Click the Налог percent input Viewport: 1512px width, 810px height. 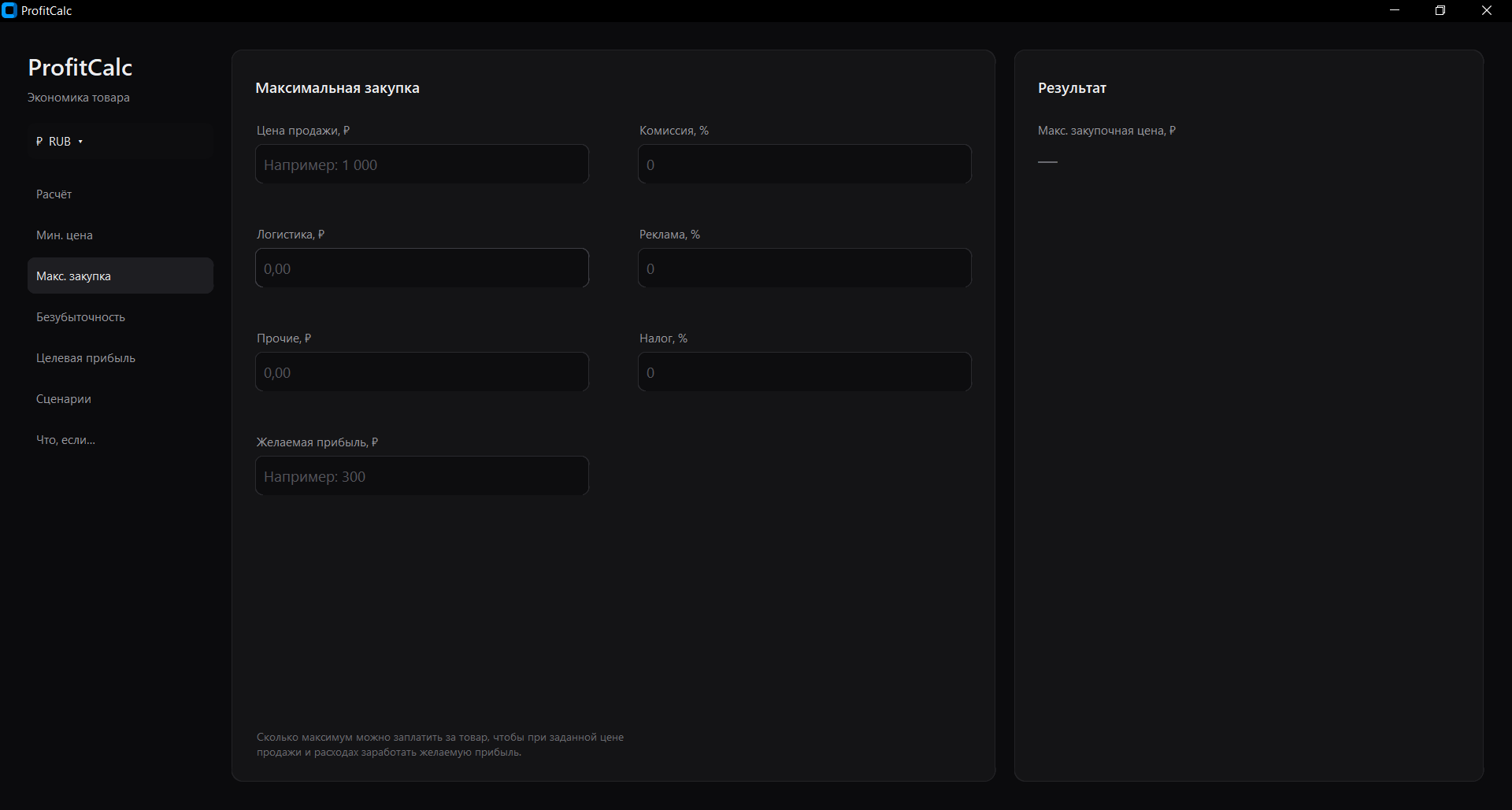pos(805,372)
